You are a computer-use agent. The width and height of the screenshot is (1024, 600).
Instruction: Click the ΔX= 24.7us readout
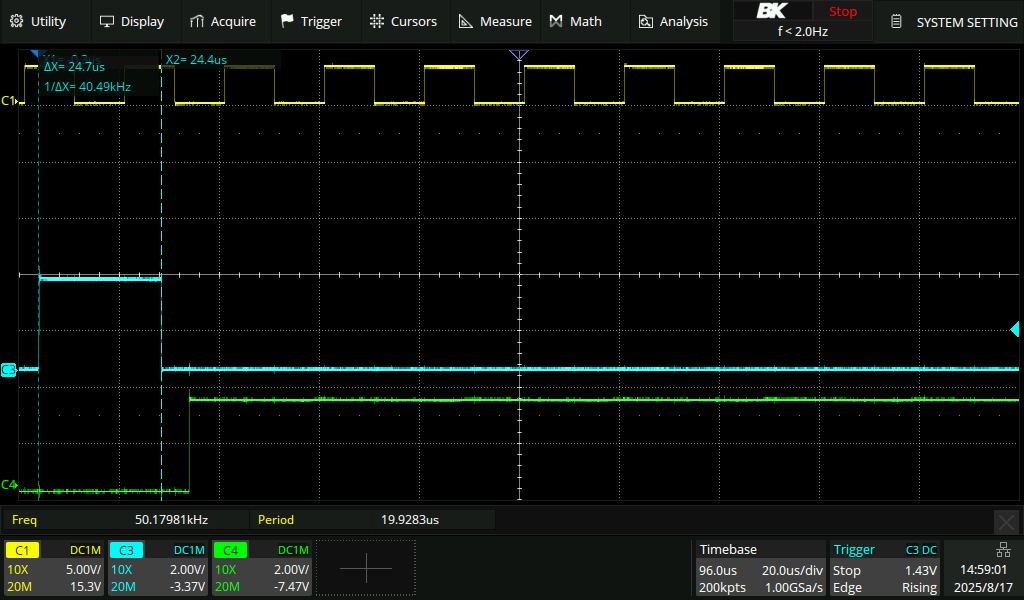[x=74, y=67]
